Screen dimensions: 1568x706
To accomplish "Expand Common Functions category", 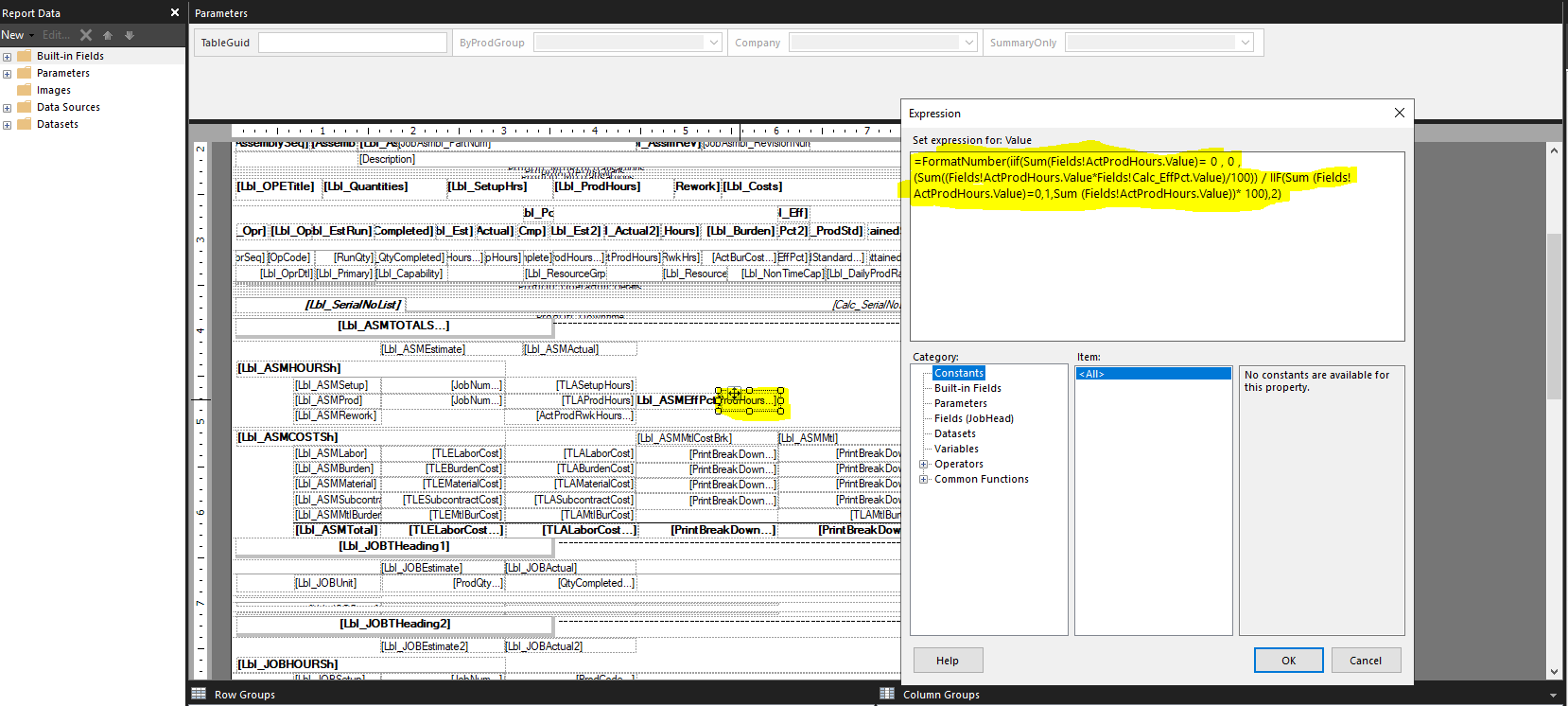I will pos(924,479).
